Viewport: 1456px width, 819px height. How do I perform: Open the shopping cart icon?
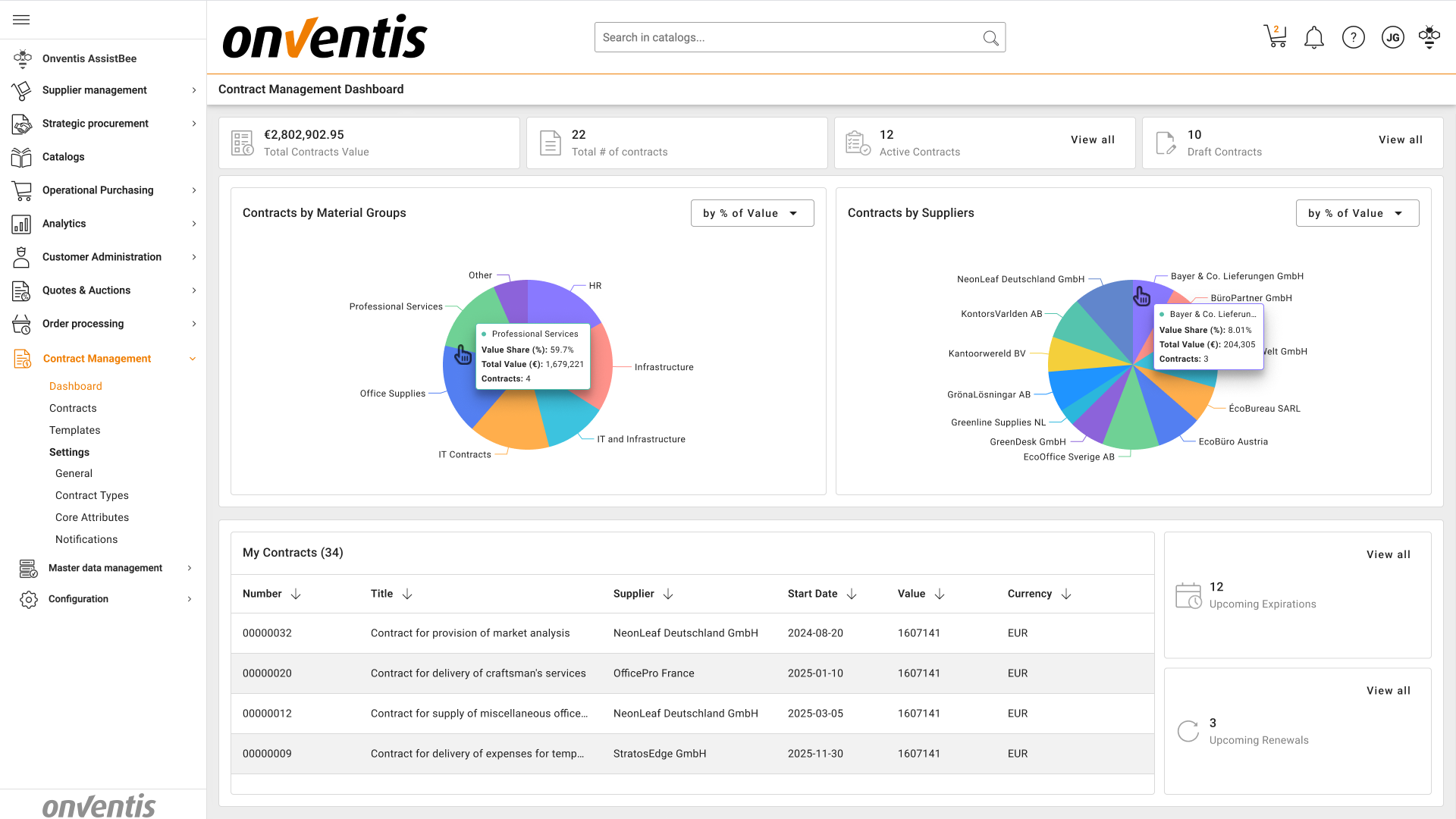click(1275, 36)
